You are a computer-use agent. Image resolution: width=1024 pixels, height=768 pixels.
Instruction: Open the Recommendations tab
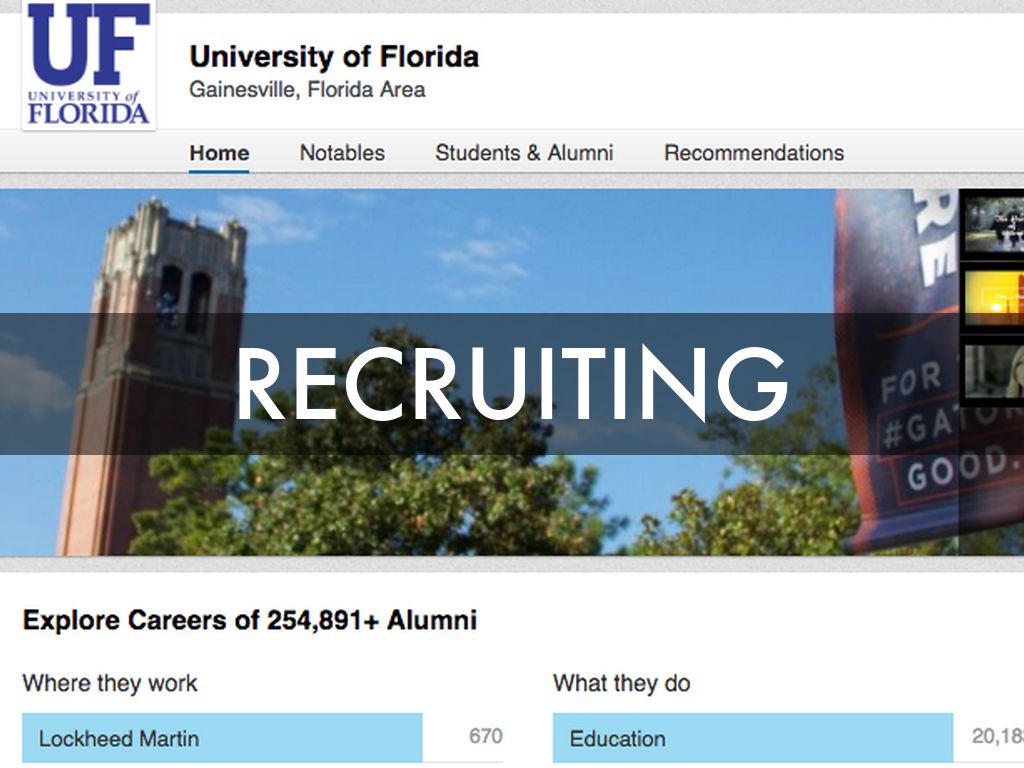coord(754,153)
